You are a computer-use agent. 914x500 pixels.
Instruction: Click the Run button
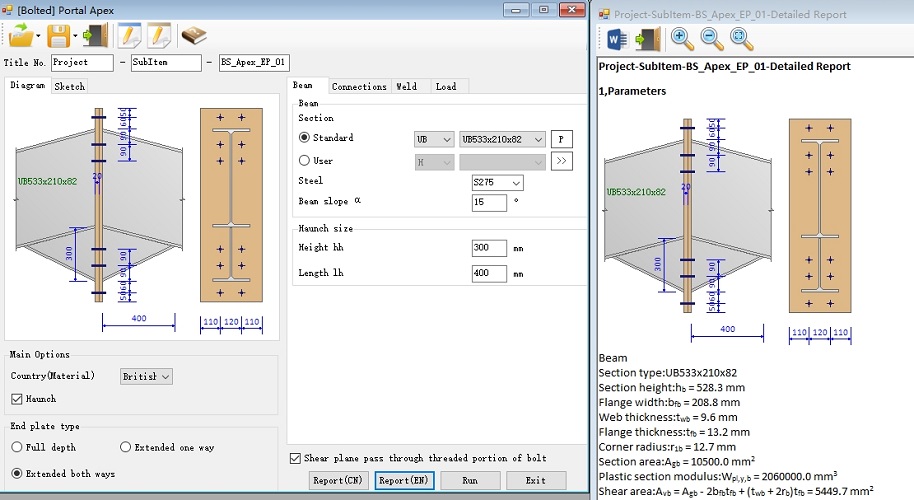[x=470, y=480]
